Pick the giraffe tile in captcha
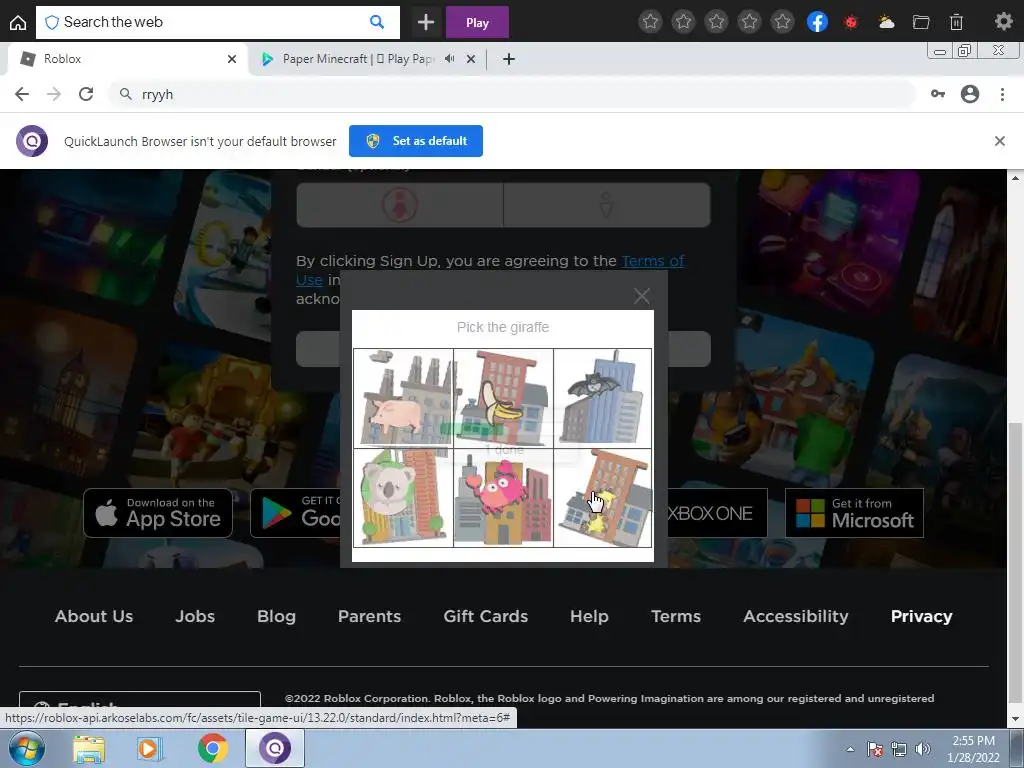The width and height of the screenshot is (1024, 768). [603, 498]
